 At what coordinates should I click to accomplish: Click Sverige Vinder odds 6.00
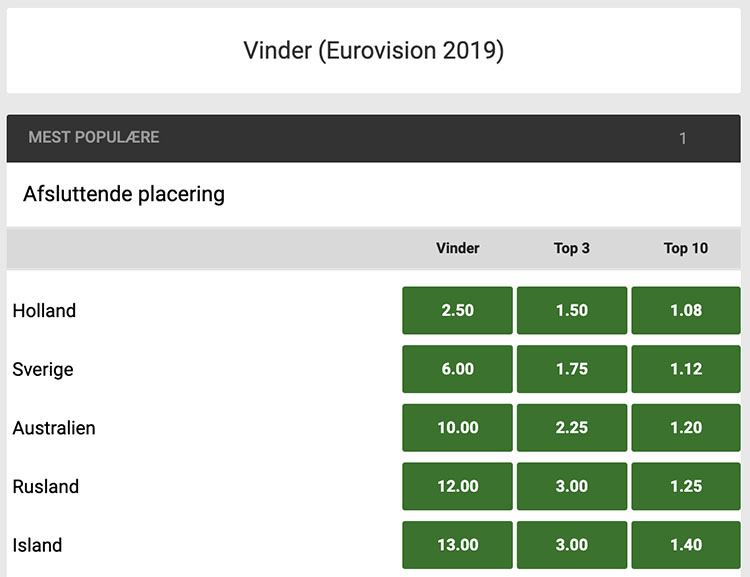coord(457,369)
